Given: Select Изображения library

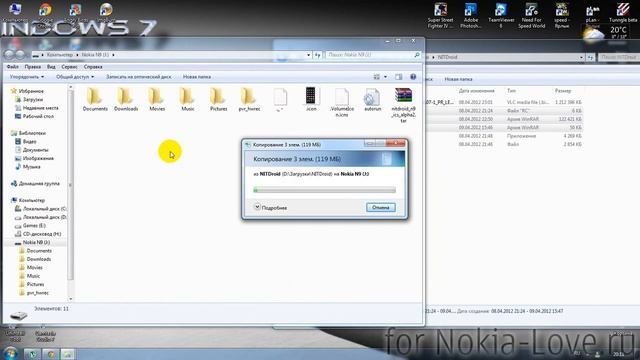Looking at the screenshot, I should [x=38, y=158].
